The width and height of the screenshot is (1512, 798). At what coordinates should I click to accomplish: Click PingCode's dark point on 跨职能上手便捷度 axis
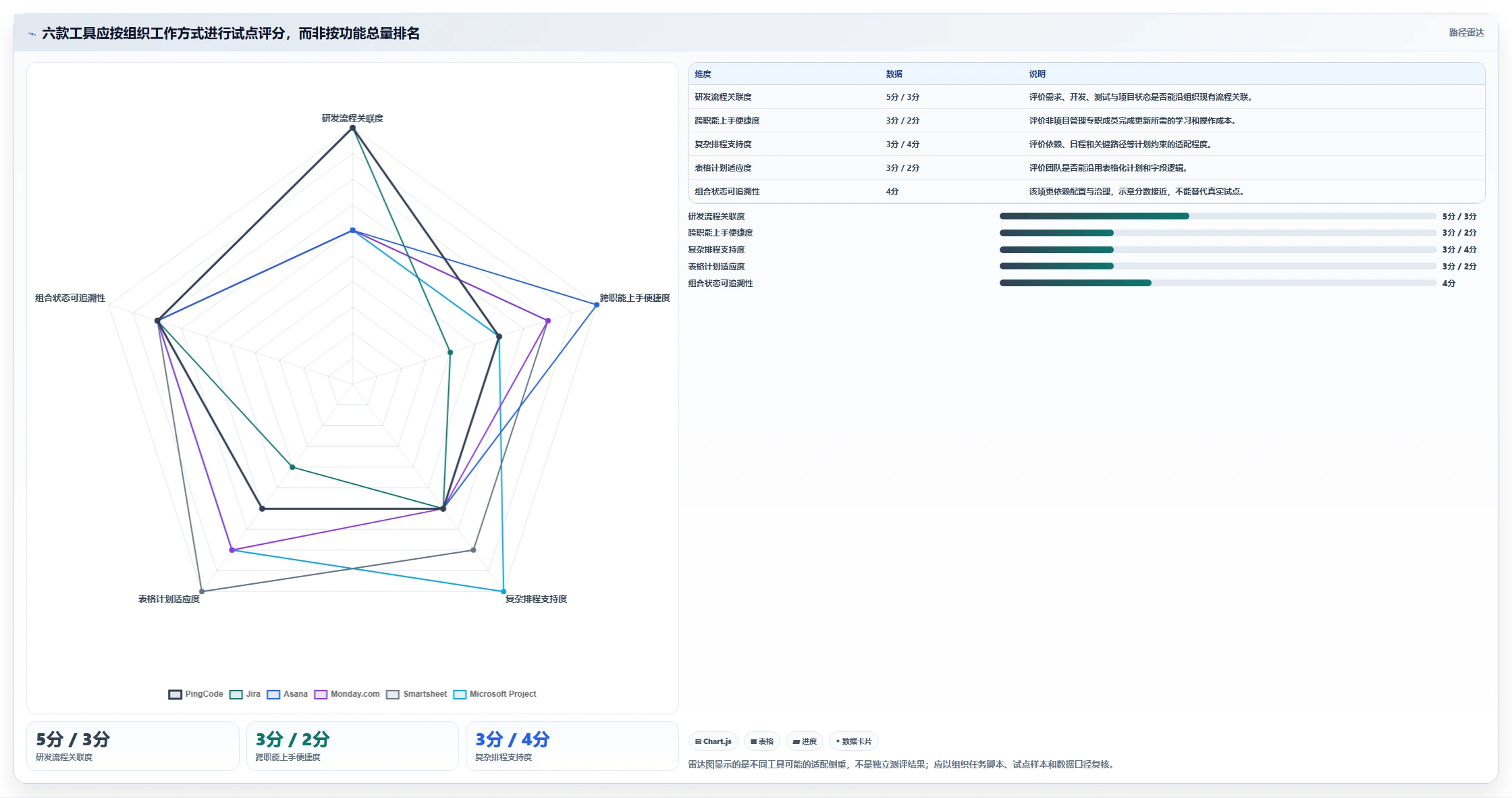[500, 336]
